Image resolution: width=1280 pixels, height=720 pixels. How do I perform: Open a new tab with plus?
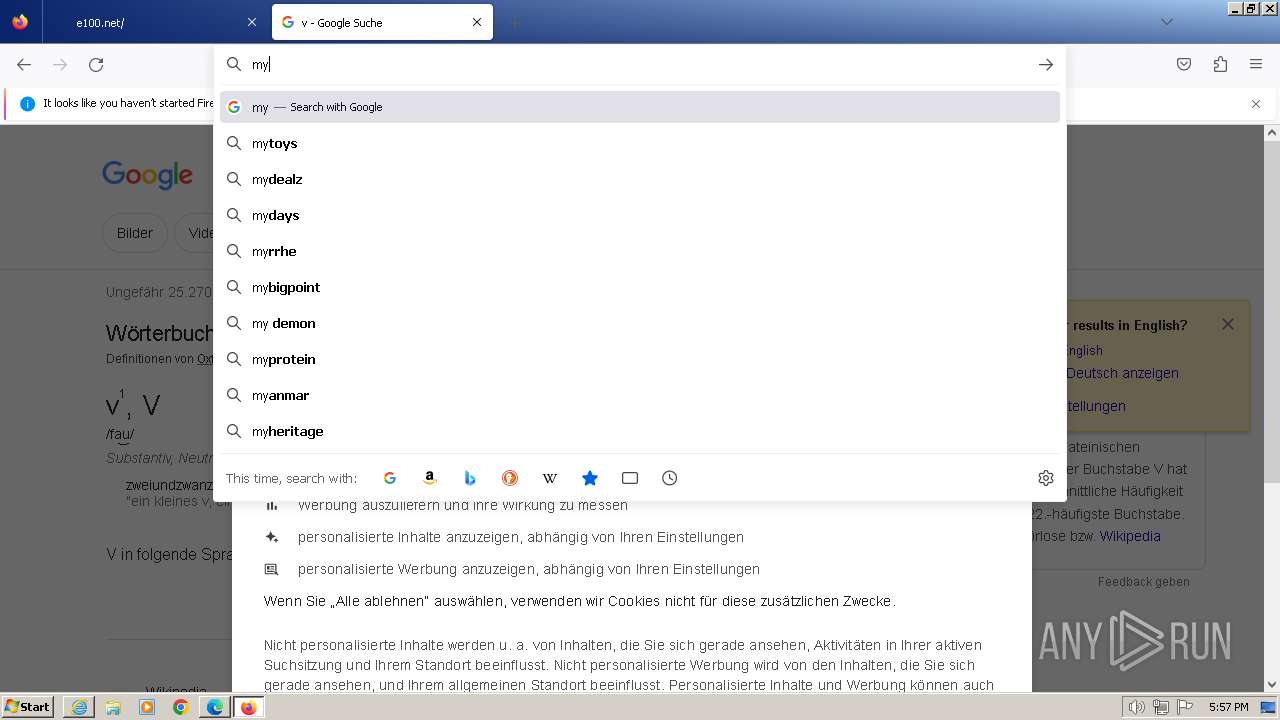[x=514, y=22]
